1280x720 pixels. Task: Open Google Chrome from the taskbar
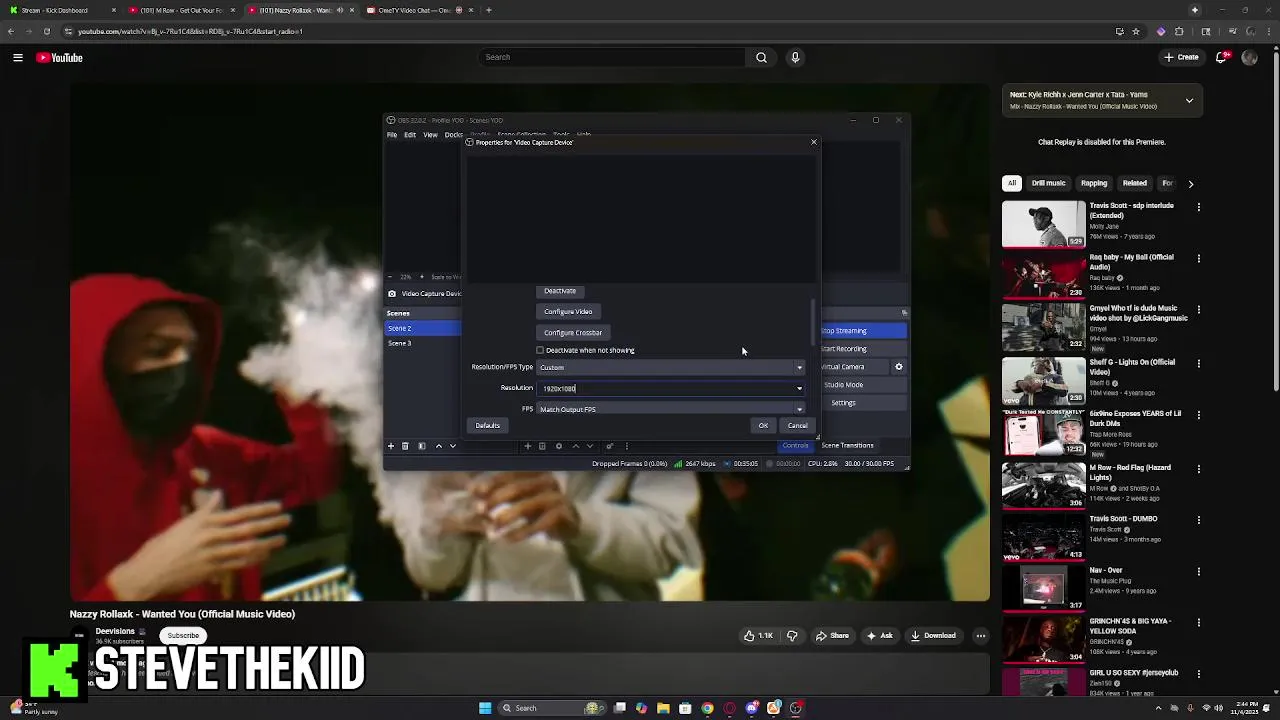707,708
